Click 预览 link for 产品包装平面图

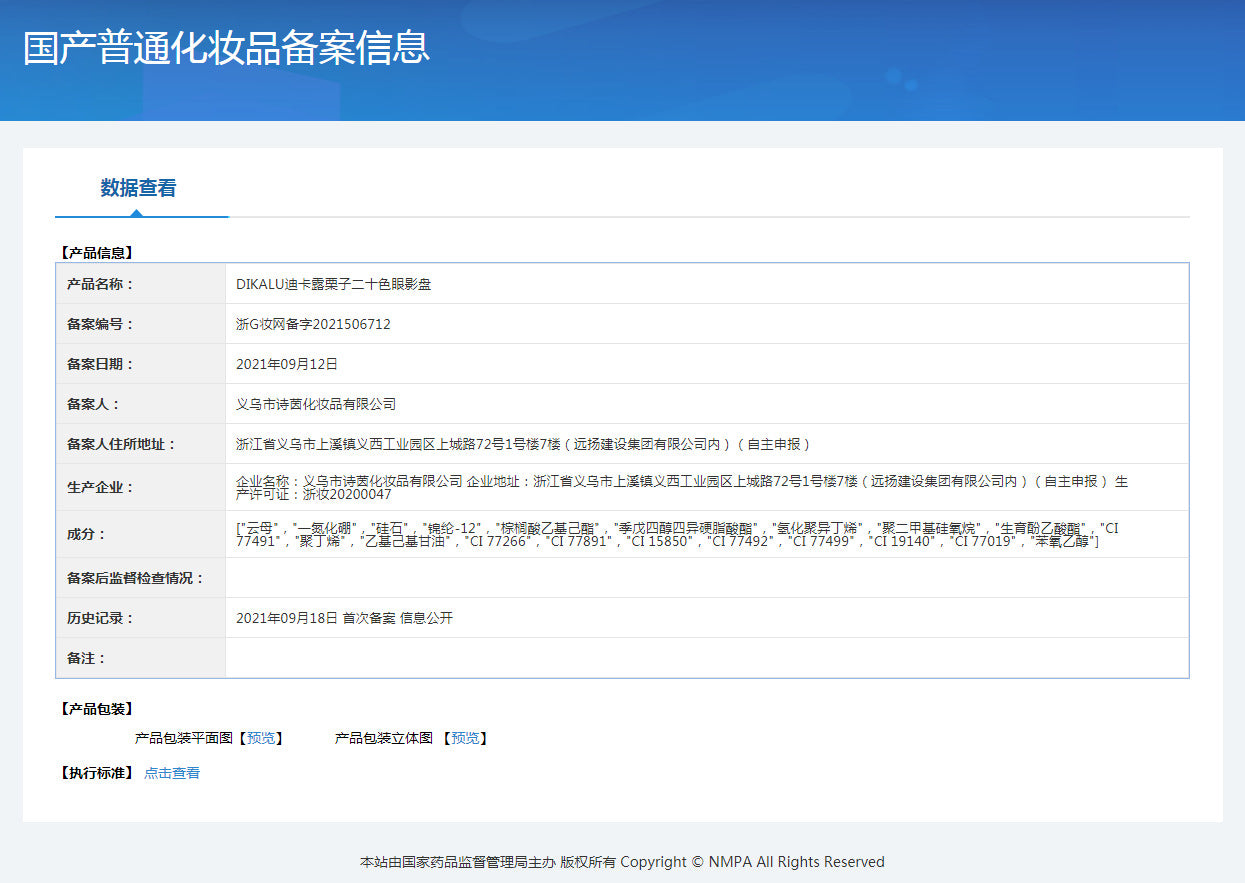[261, 738]
